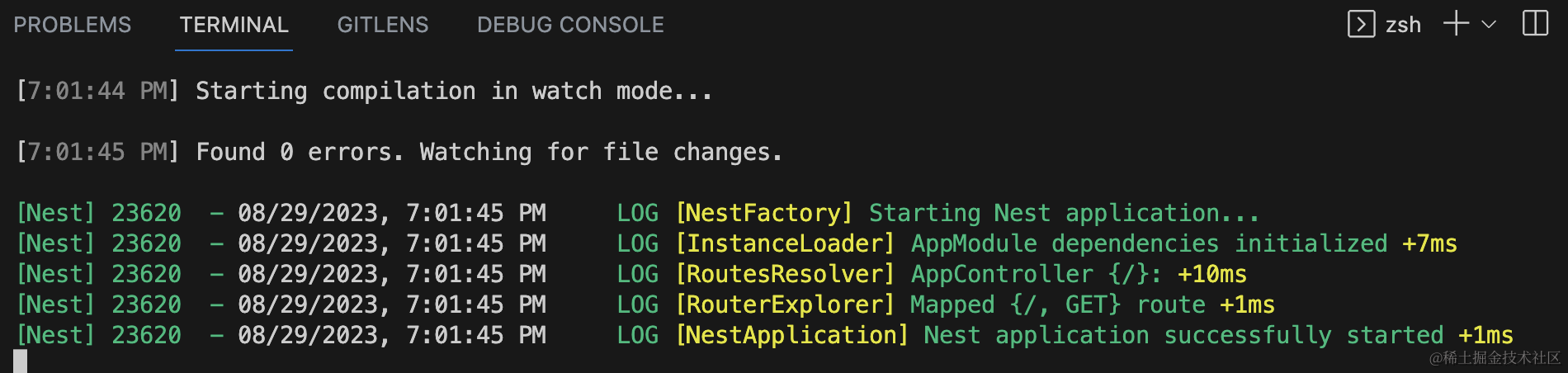Open the GITLENS tab
The image size is (1568, 373).
pos(383,25)
